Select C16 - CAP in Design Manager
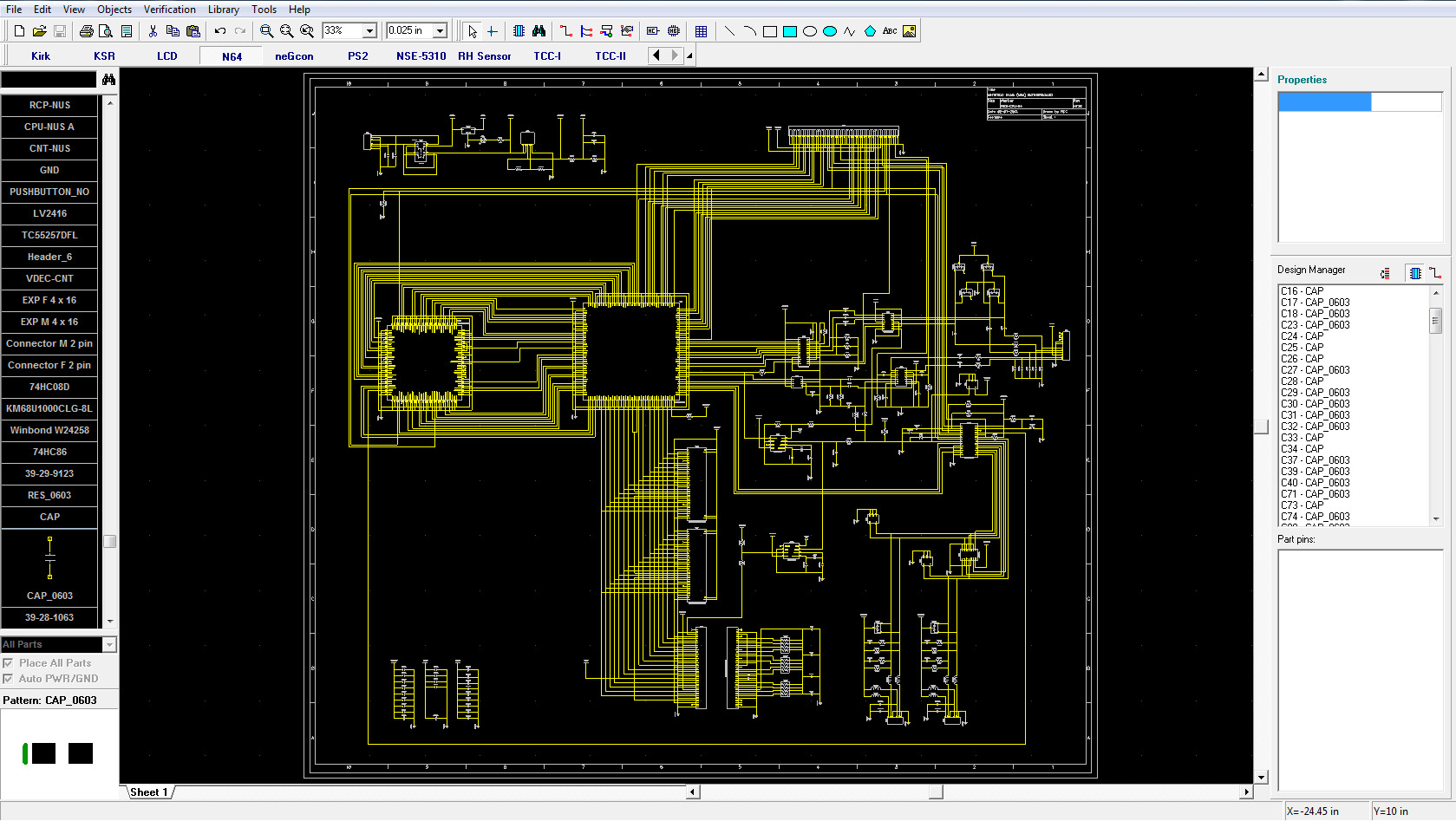 click(x=1303, y=291)
